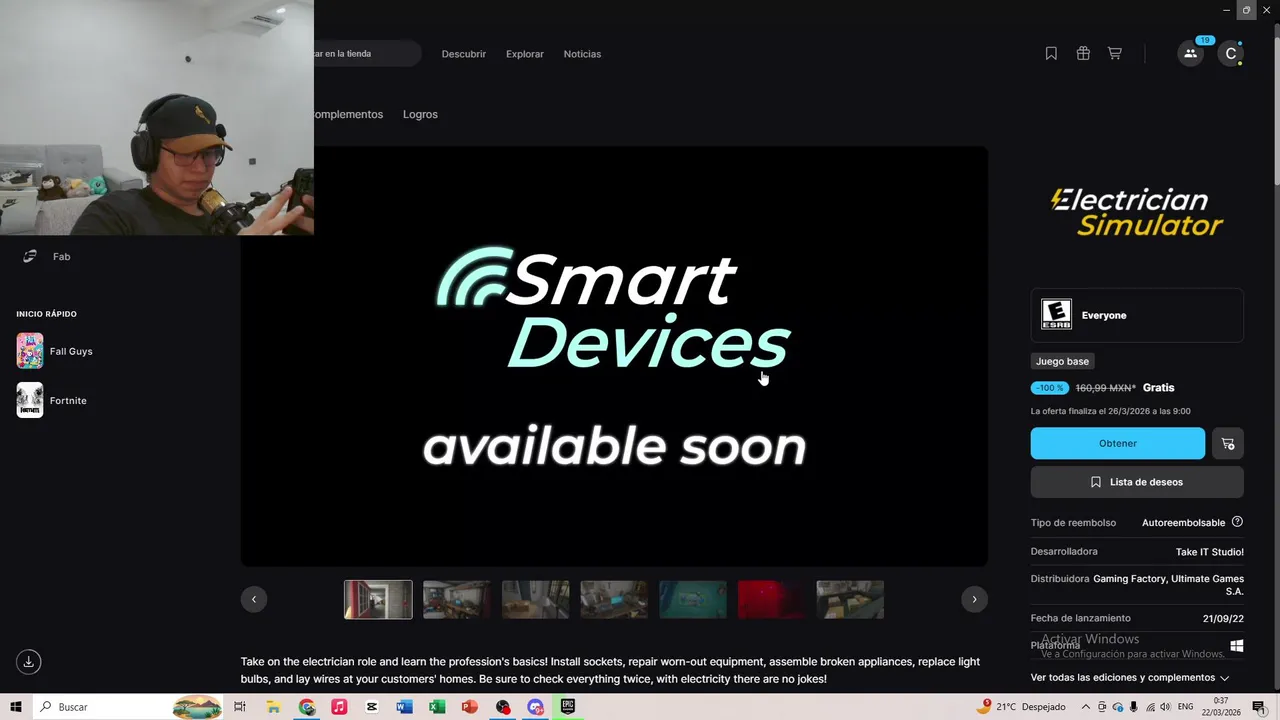Click developer name Take IT Studio!
Screen dimensions: 1280x720
click(1210, 552)
